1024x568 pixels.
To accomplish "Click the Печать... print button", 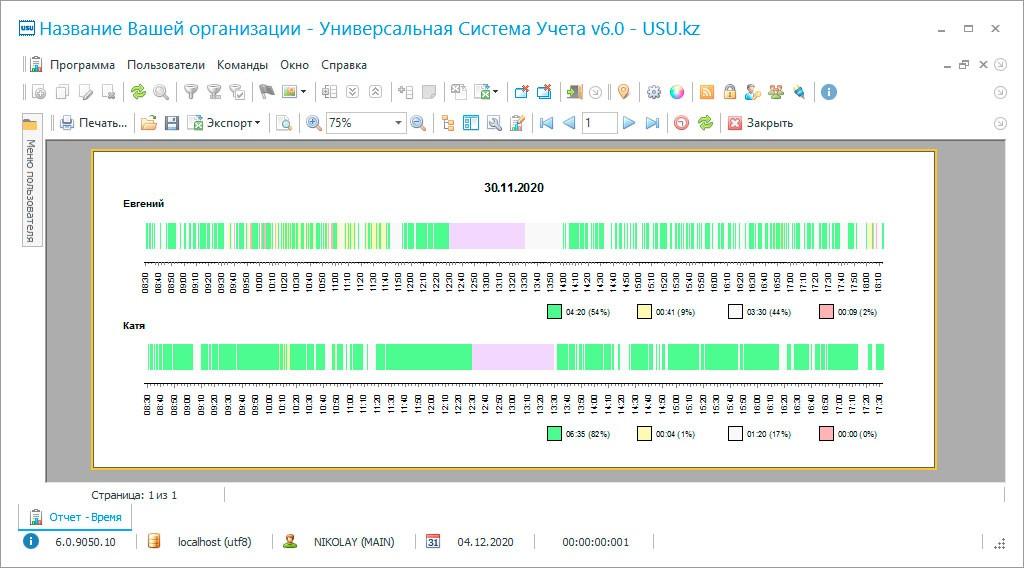I will [x=93, y=123].
